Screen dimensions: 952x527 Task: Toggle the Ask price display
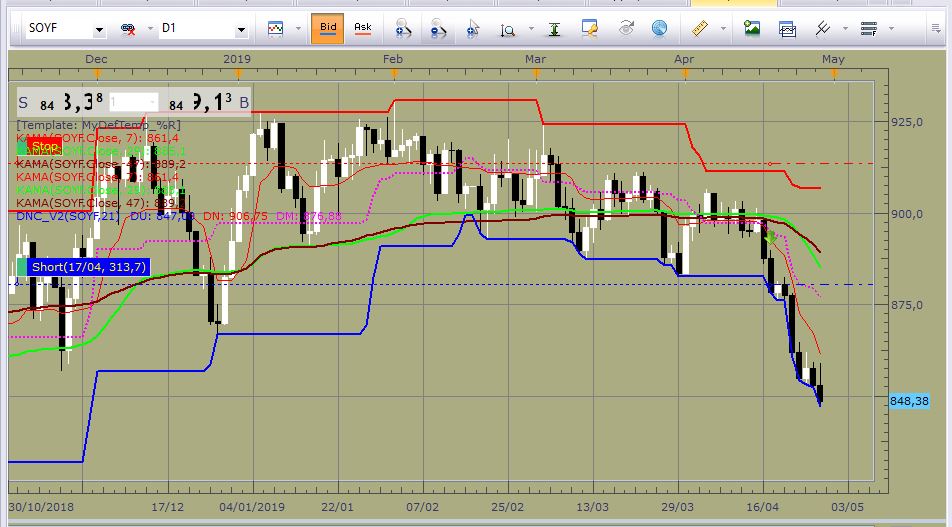[x=362, y=29]
